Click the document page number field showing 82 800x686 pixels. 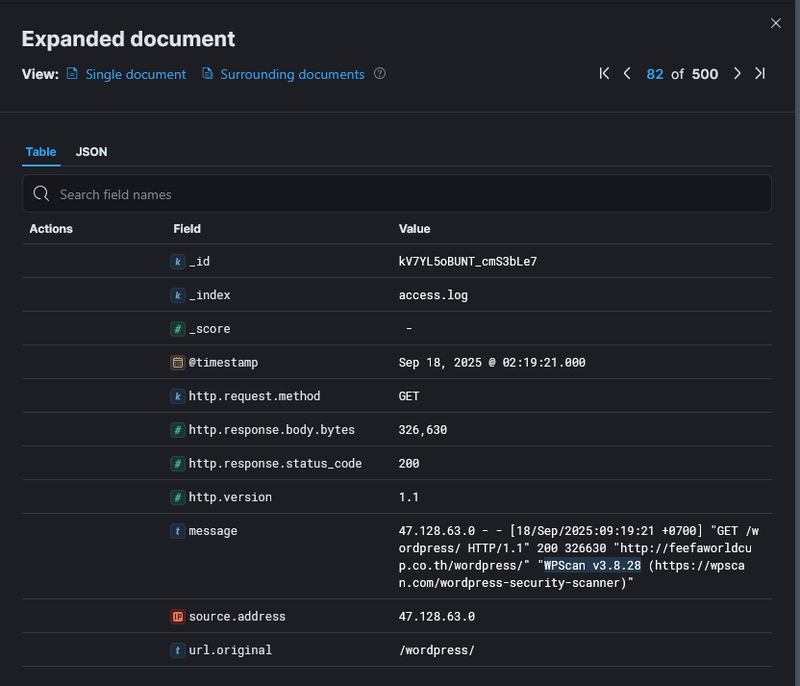point(655,74)
